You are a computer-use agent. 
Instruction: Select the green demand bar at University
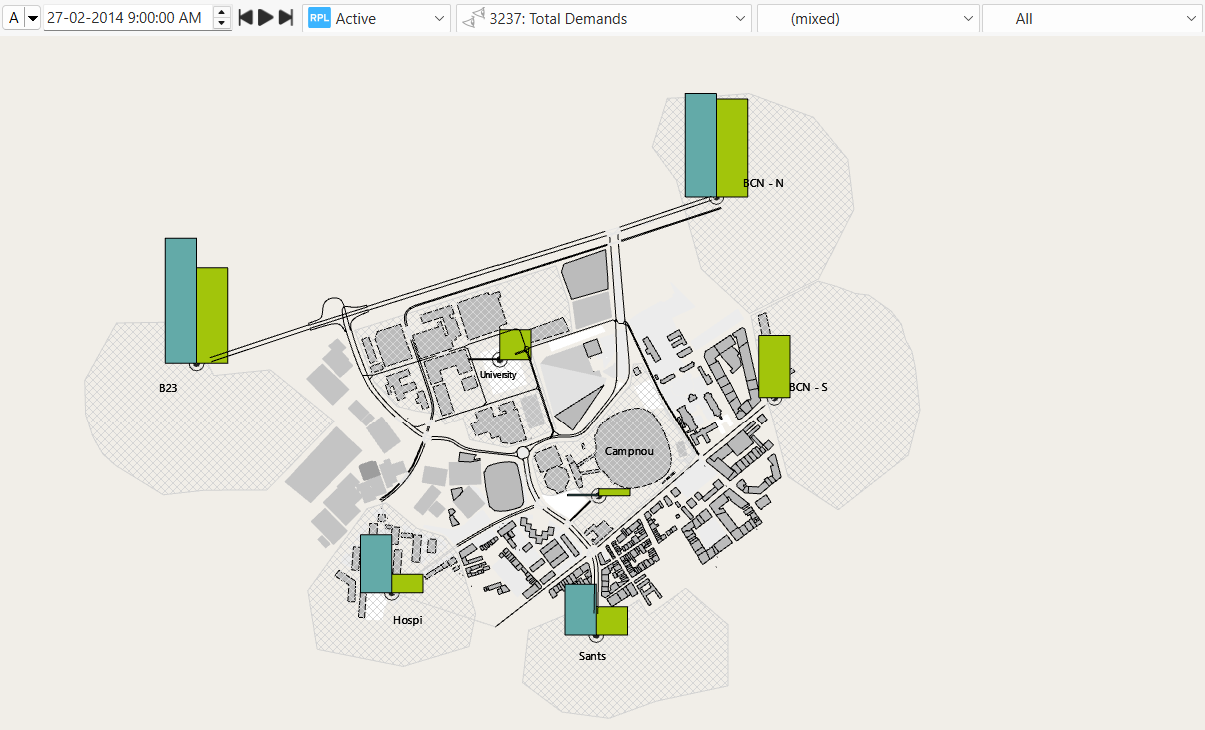[513, 343]
